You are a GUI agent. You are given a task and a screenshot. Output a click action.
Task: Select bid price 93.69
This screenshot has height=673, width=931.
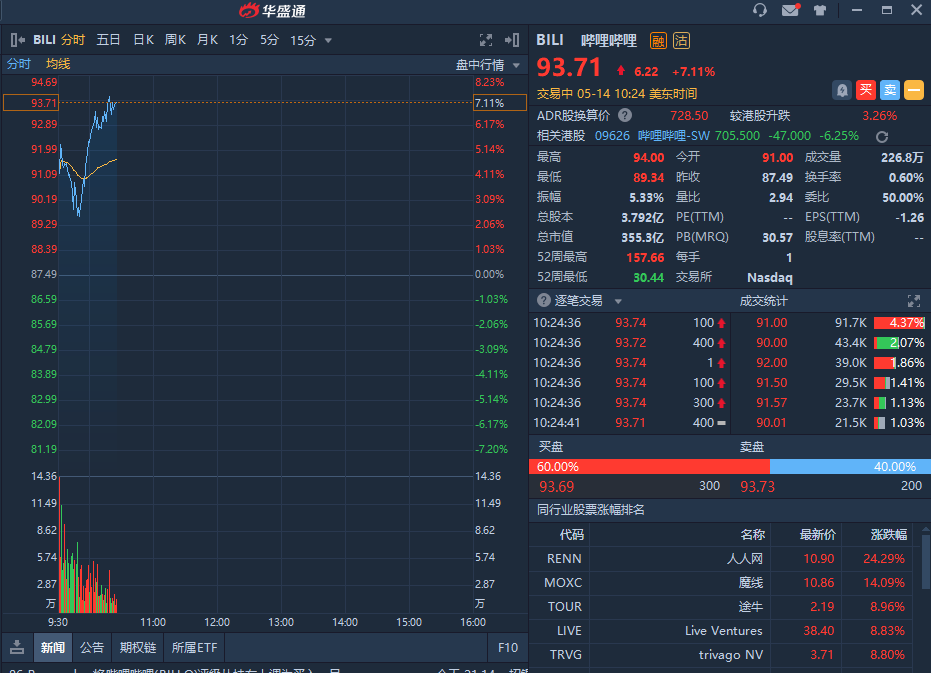click(556, 486)
